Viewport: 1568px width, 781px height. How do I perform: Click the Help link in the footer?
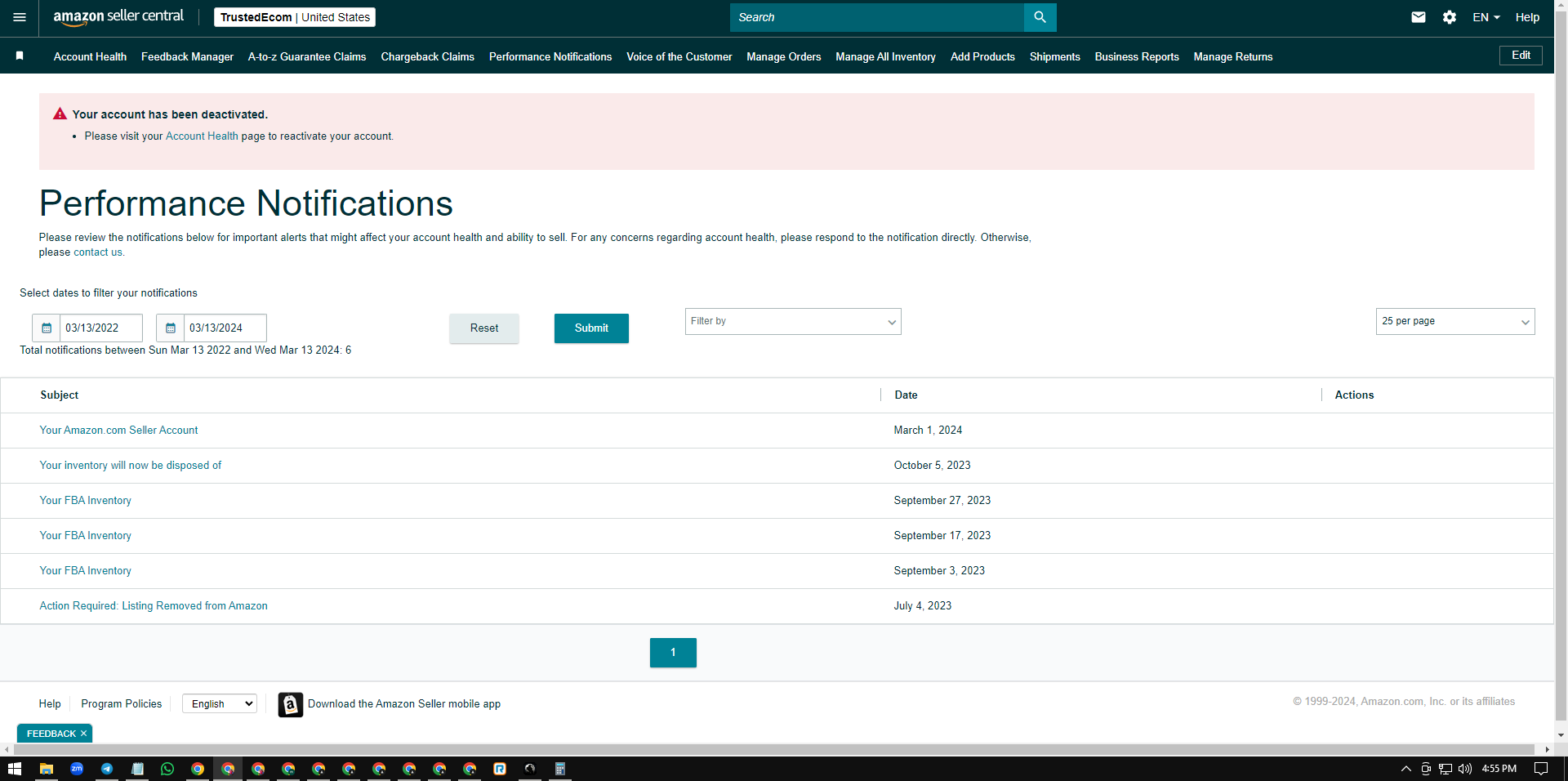click(x=50, y=703)
